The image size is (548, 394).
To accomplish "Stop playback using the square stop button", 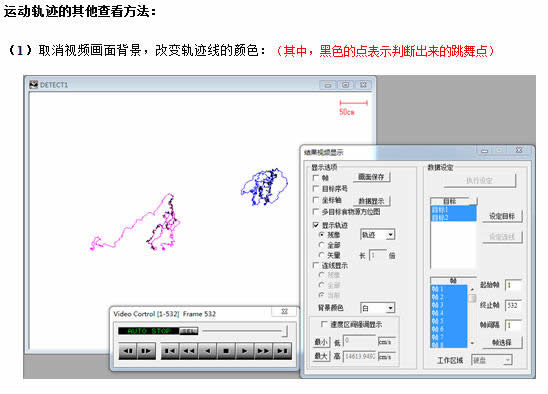I will click(226, 351).
